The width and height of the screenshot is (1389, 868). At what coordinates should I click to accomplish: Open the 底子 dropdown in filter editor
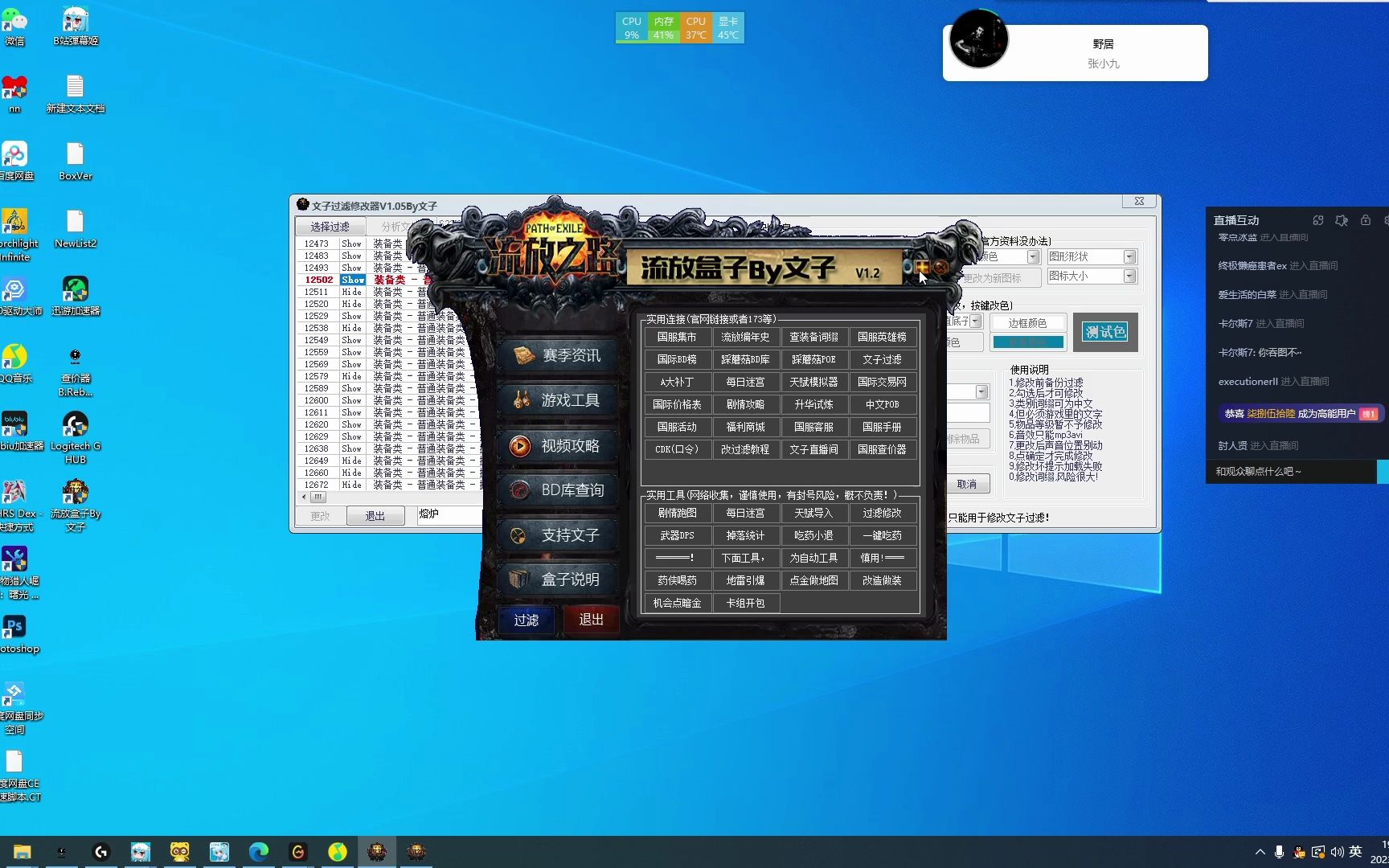coord(975,321)
